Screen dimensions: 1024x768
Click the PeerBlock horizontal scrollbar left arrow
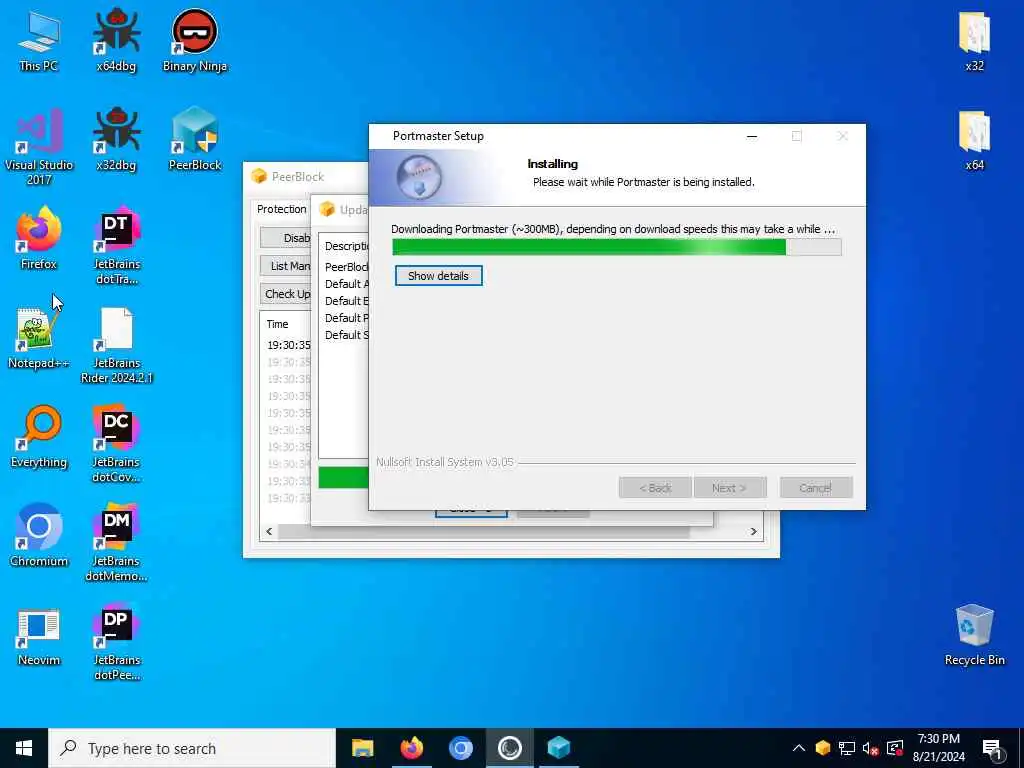click(269, 532)
